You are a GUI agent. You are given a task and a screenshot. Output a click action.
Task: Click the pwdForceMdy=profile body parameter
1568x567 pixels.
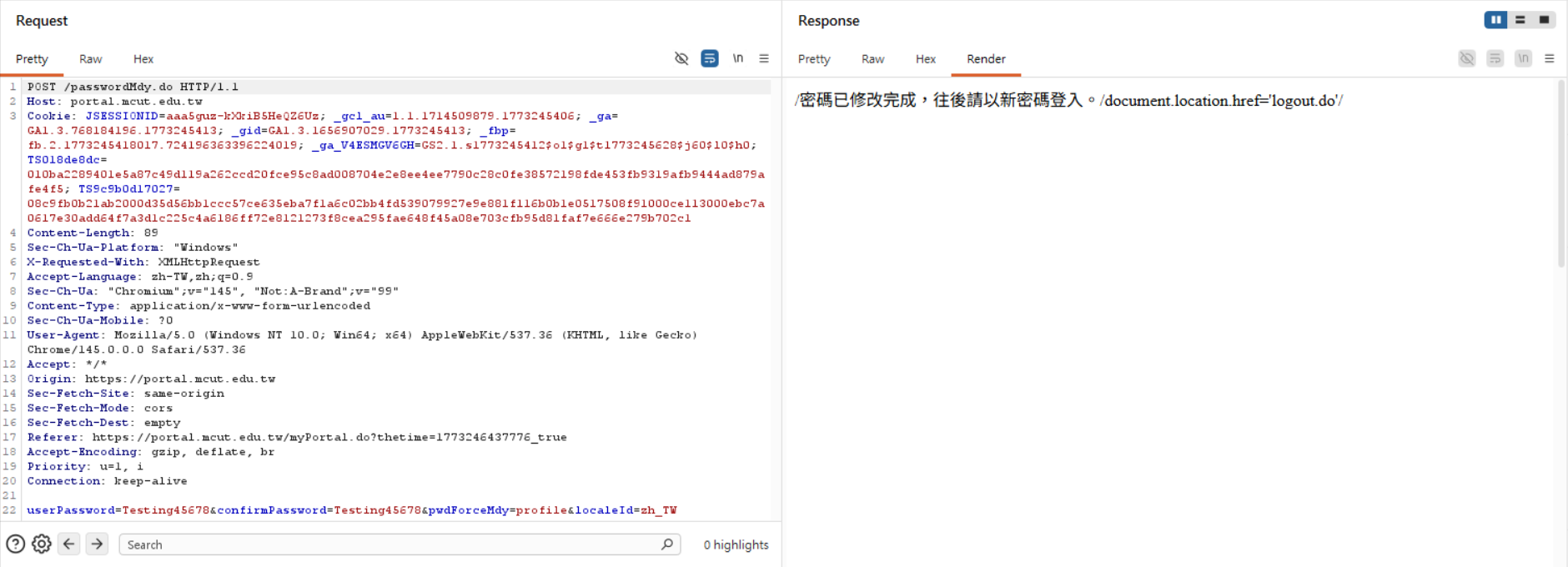click(x=498, y=510)
